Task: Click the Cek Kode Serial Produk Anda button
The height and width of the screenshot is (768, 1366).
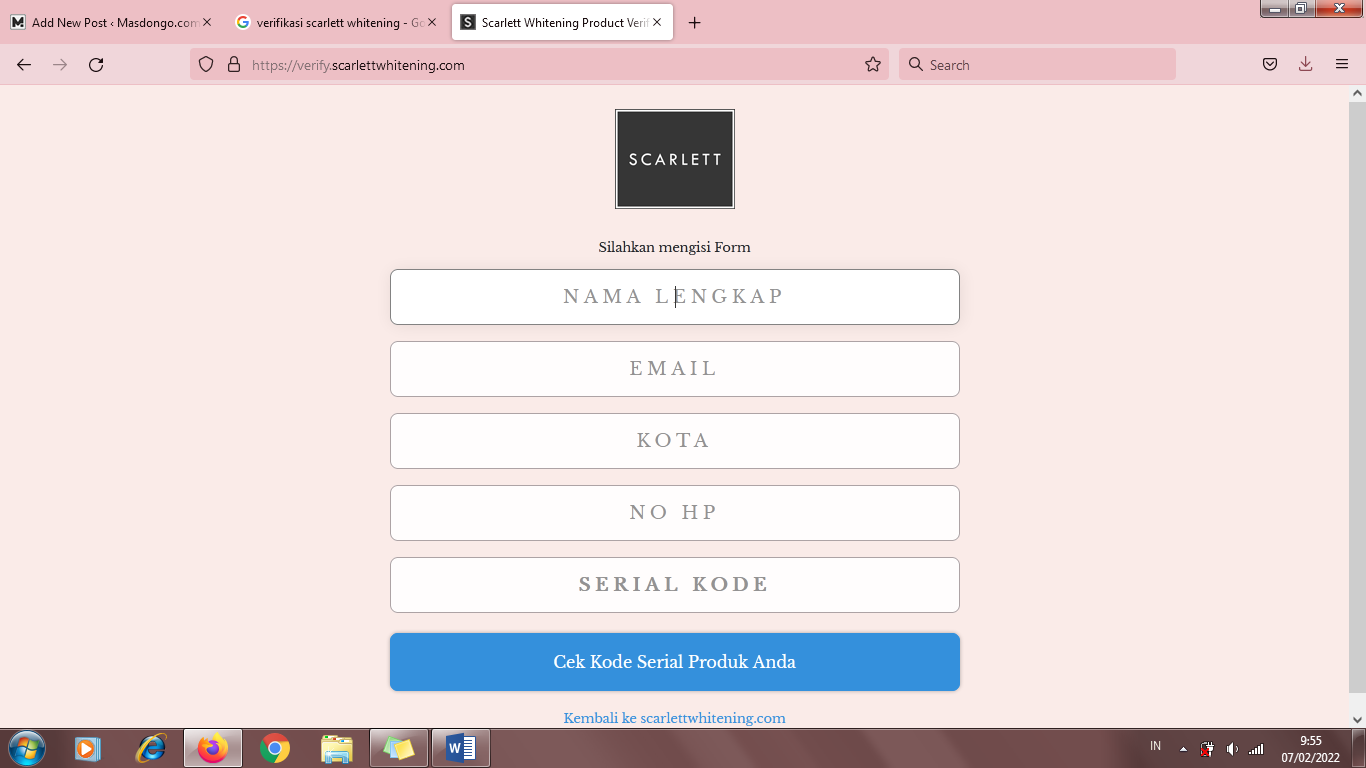Action: coord(674,661)
